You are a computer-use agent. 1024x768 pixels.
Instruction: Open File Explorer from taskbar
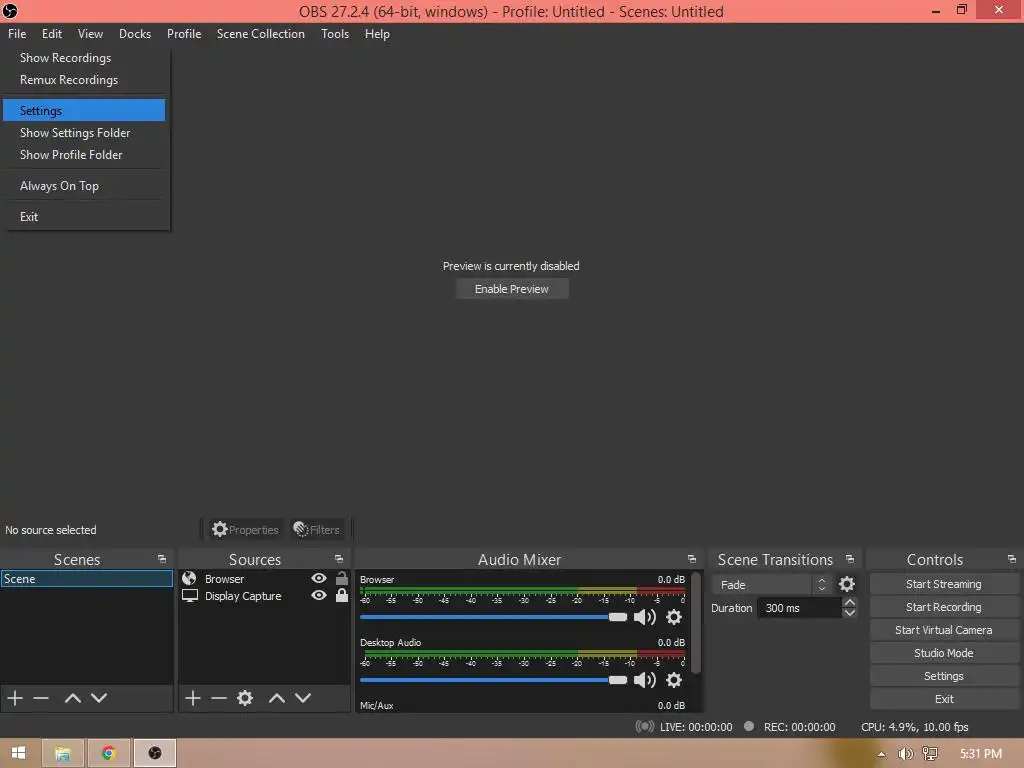tap(63, 754)
